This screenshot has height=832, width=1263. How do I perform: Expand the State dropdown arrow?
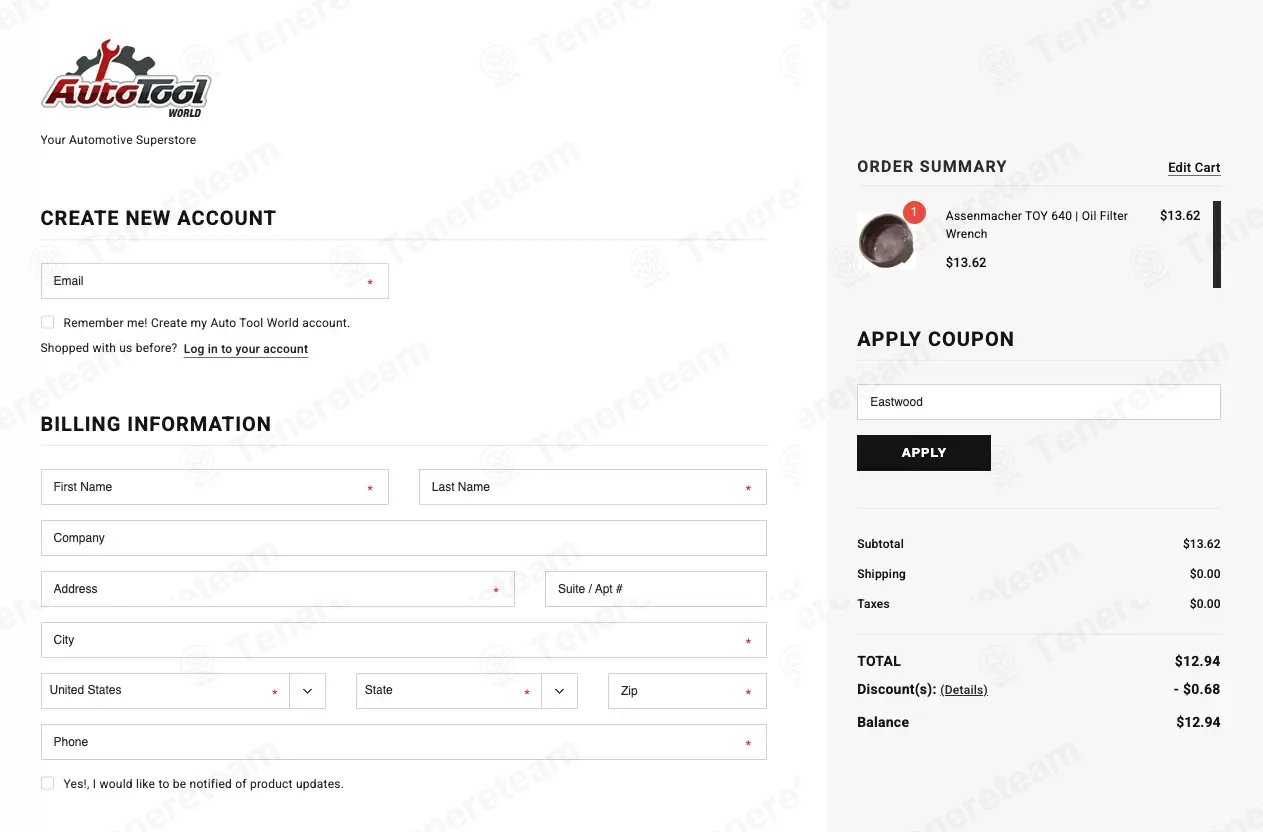click(559, 691)
